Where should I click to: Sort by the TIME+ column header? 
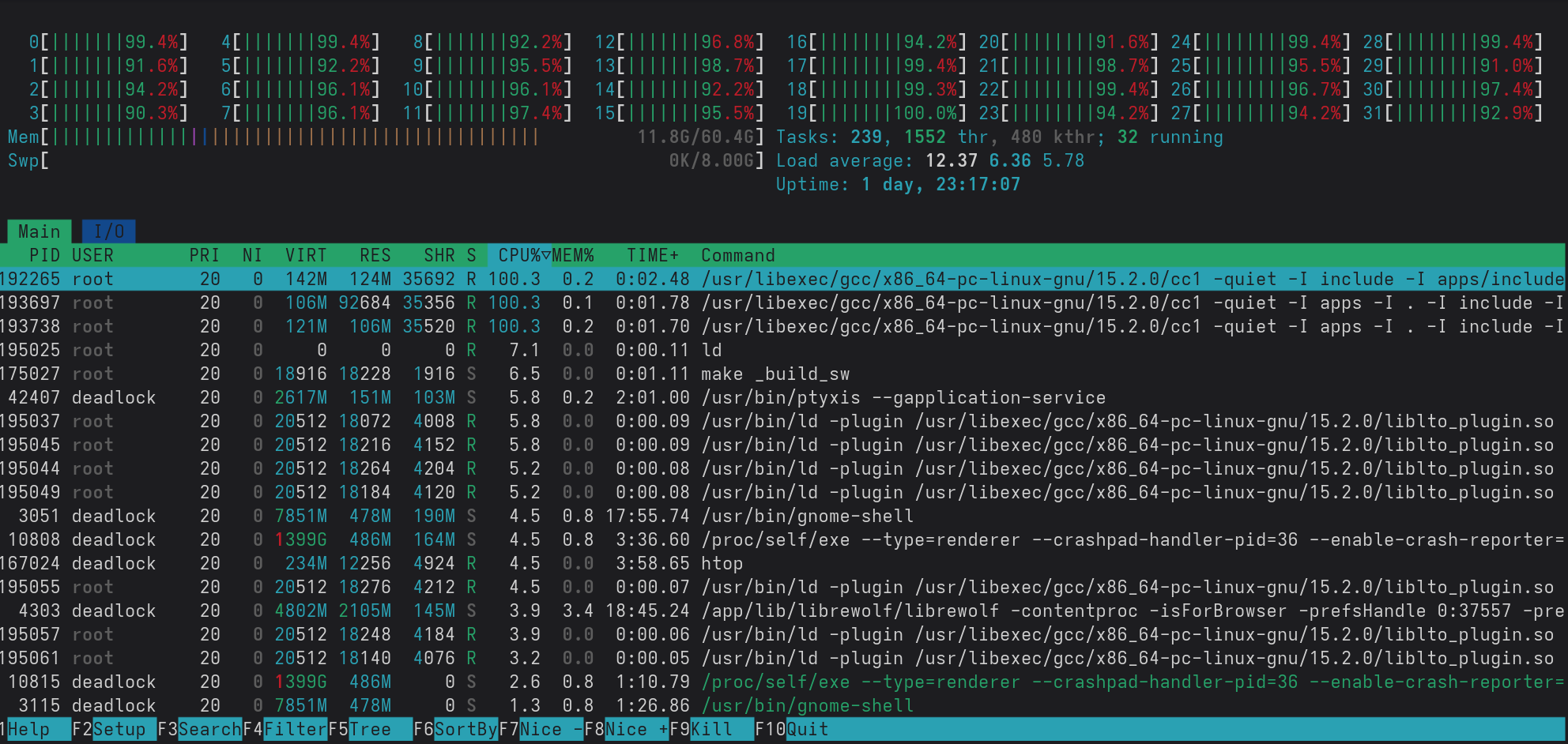[x=653, y=255]
